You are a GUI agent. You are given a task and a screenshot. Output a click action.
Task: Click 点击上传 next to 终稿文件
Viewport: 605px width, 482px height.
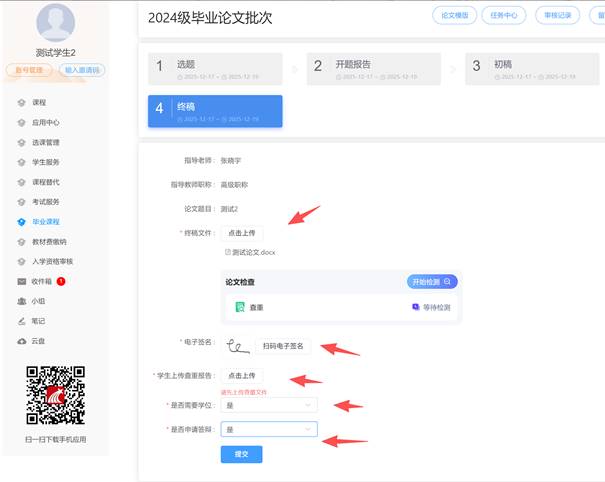coord(243,233)
